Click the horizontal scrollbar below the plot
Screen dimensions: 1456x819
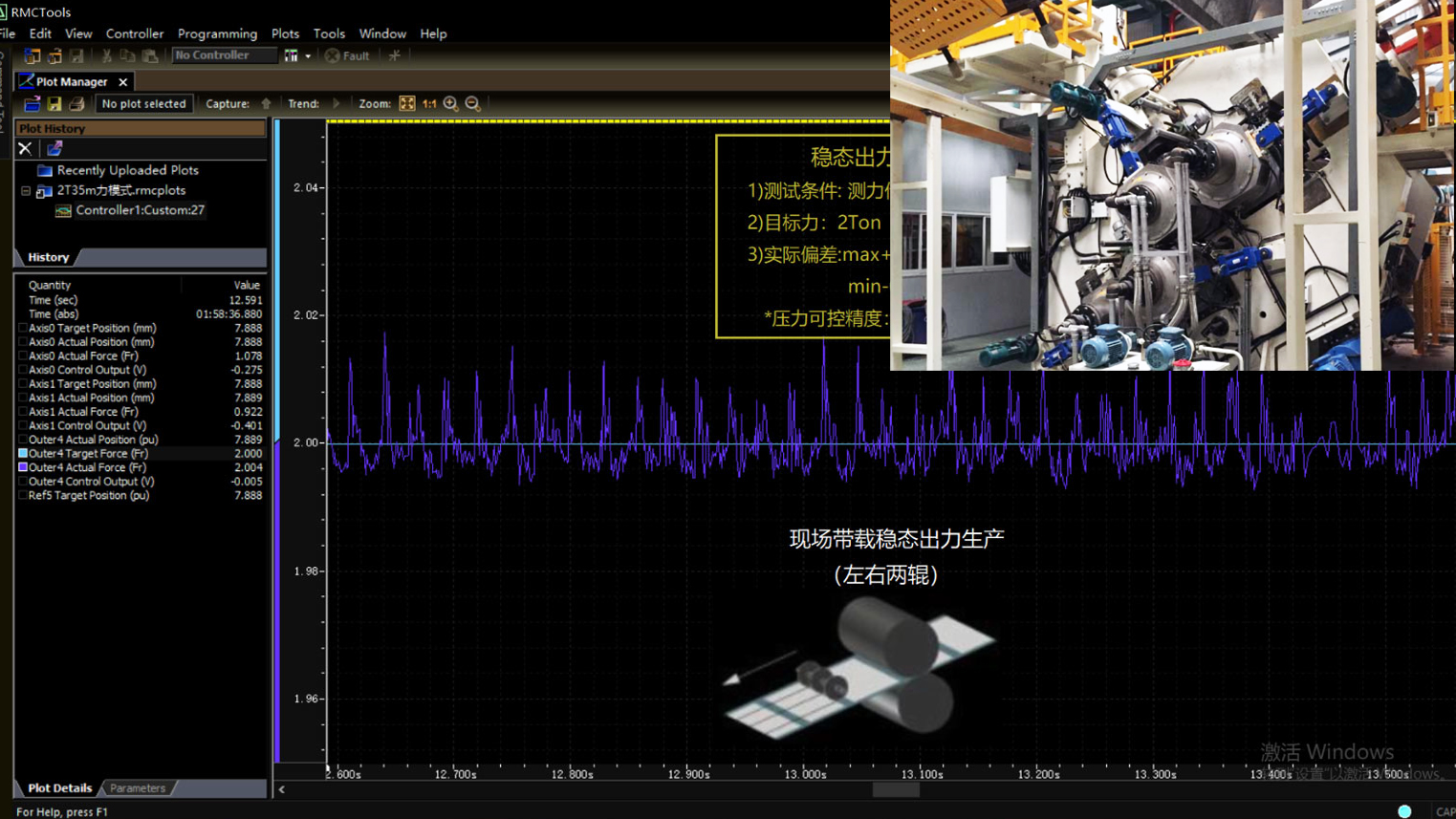tap(895, 790)
